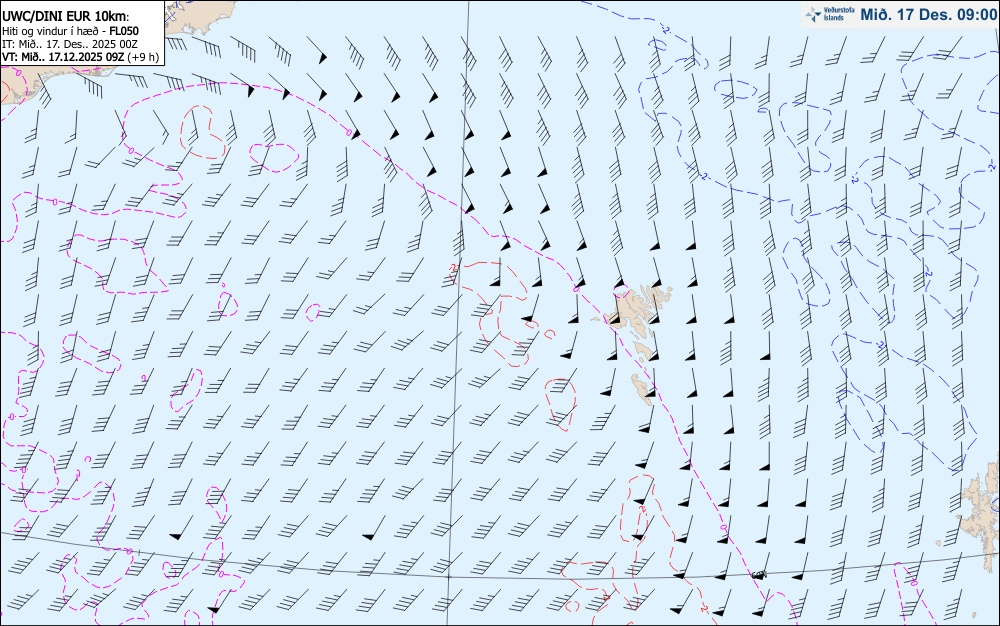
Task: Select the 'UWC/DINI EUR 10km:' title text
Action: [x=66, y=16]
